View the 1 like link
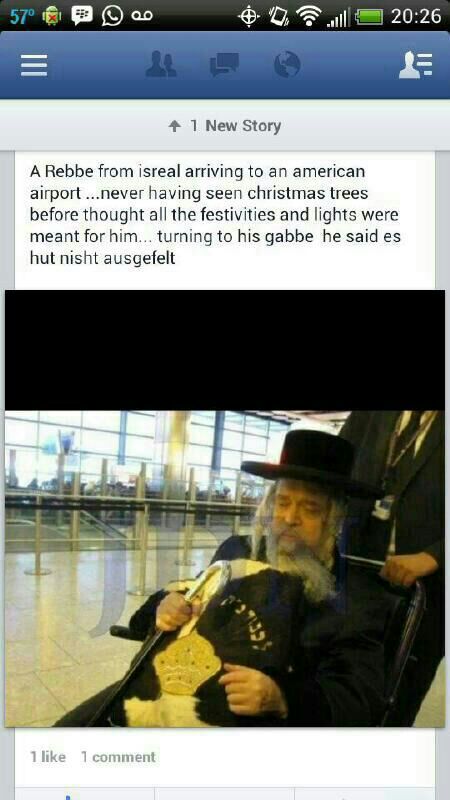This screenshot has height=800, width=450. pyautogui.click(x=48, y=757)
